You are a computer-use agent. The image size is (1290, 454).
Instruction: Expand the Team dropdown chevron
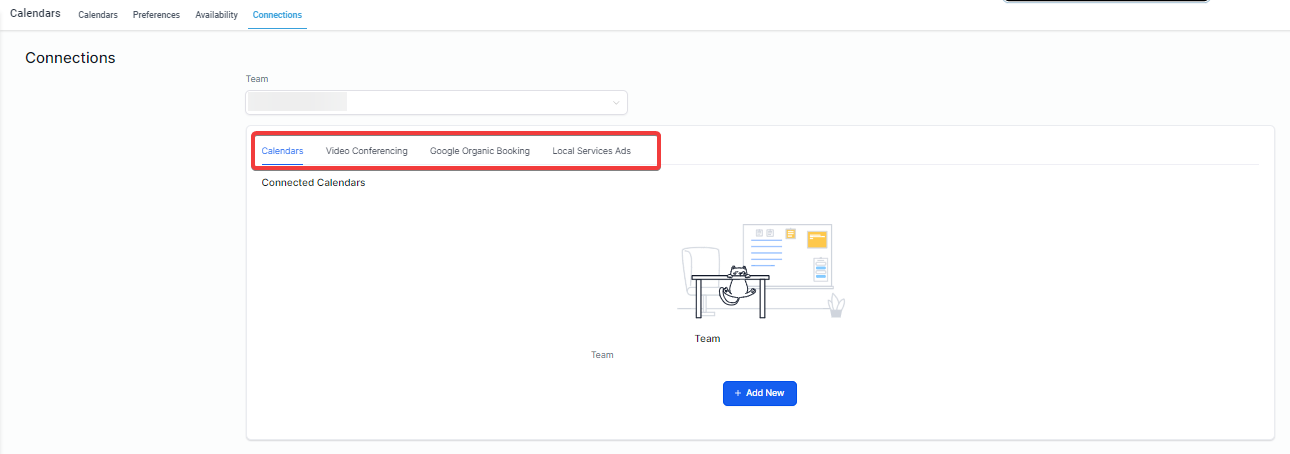616,102
